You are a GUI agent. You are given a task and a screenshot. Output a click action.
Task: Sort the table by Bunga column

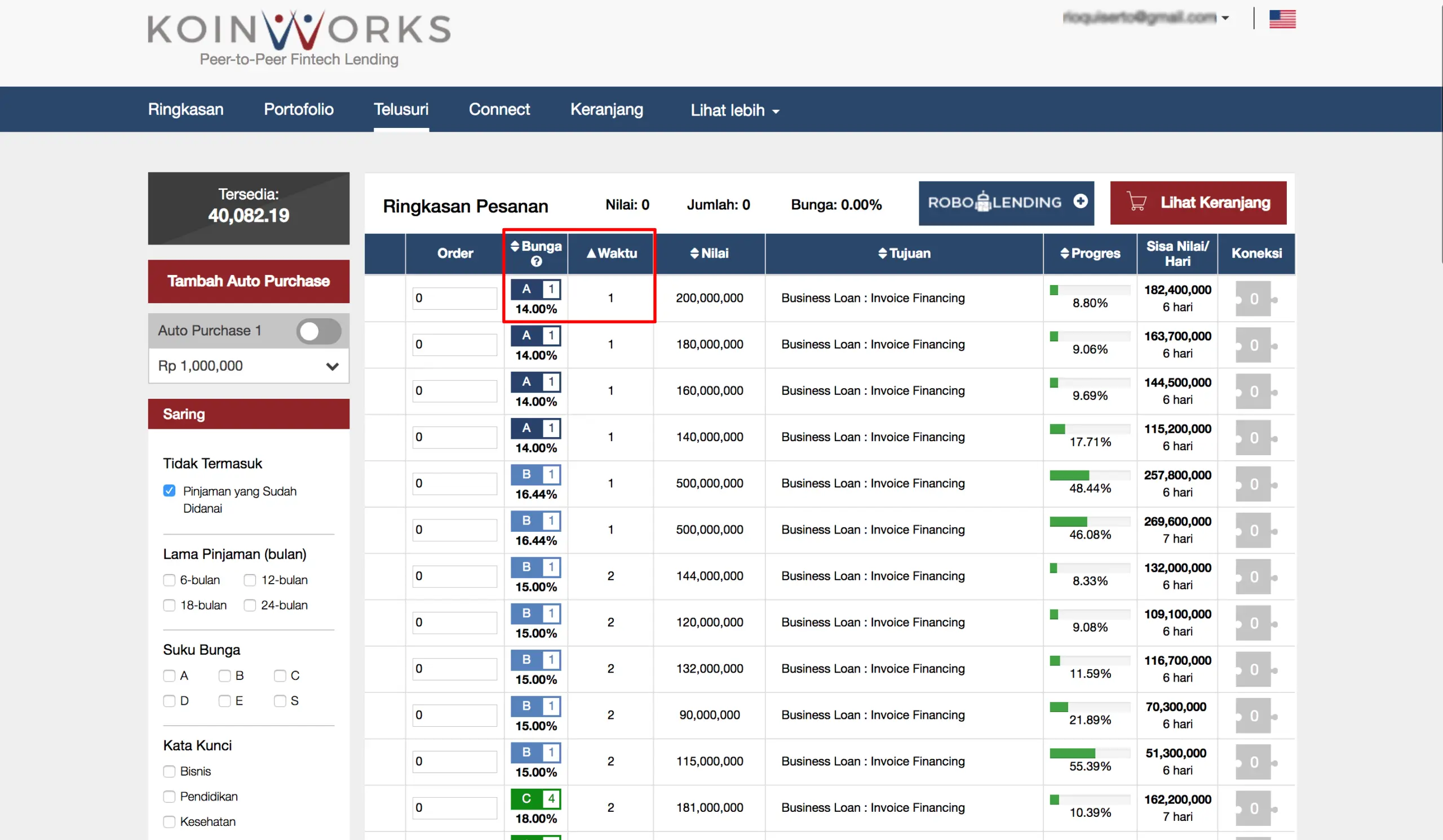534,246
